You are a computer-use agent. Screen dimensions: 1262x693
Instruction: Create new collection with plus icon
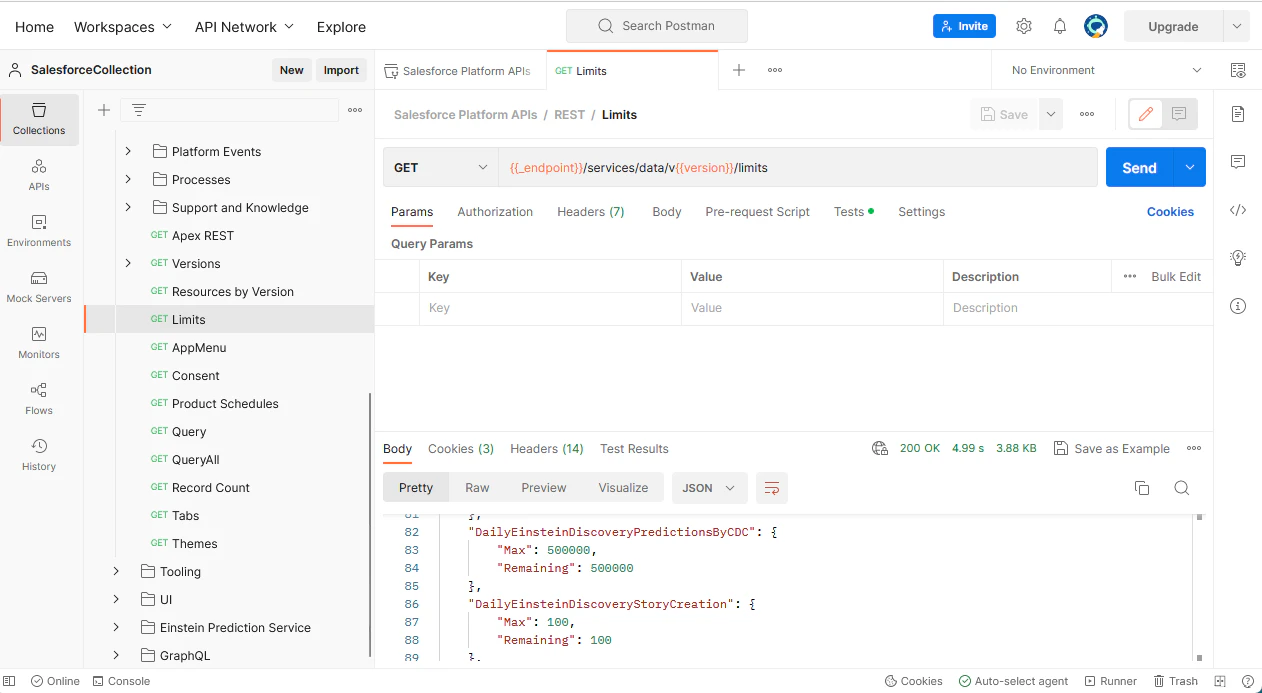tap(104, 110)
